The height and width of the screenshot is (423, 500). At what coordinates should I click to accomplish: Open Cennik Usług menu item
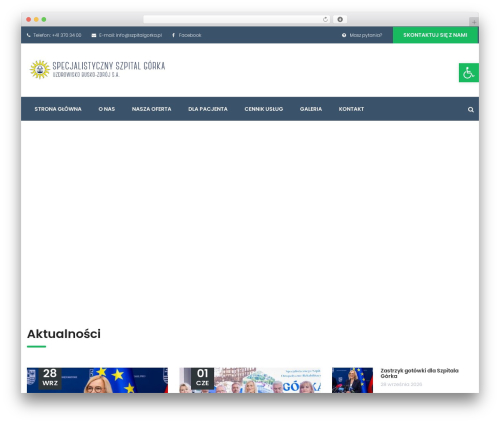pos(264,109)
